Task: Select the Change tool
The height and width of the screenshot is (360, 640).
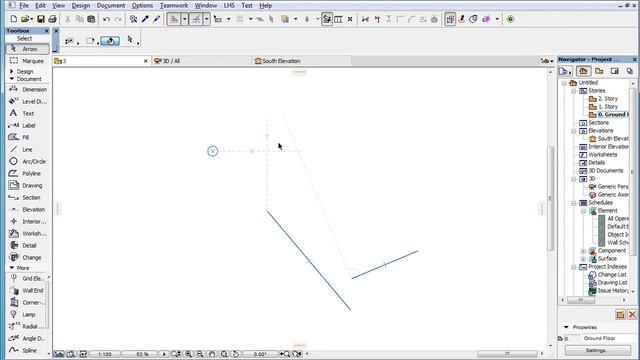Action: 27,258
